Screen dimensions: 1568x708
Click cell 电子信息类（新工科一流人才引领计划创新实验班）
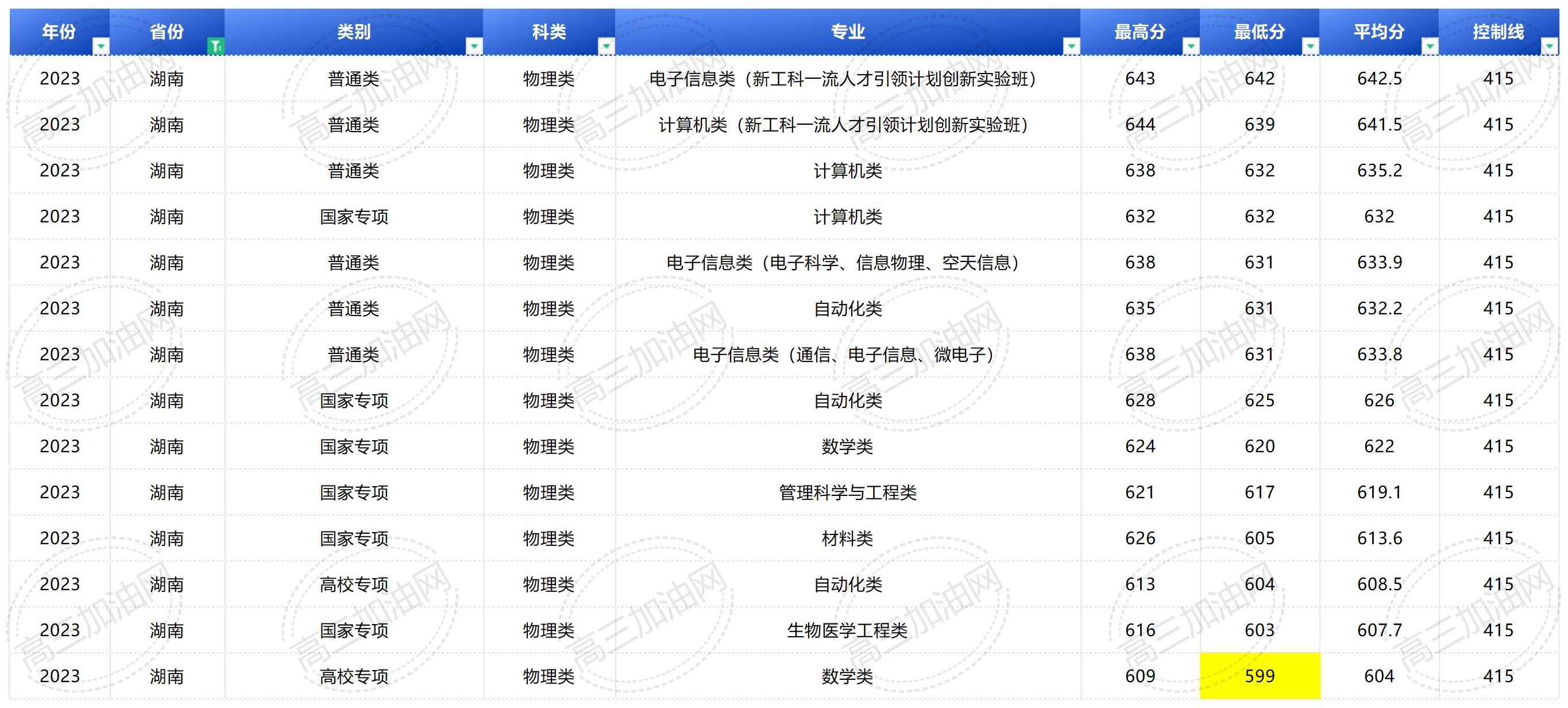pos(848,79)
